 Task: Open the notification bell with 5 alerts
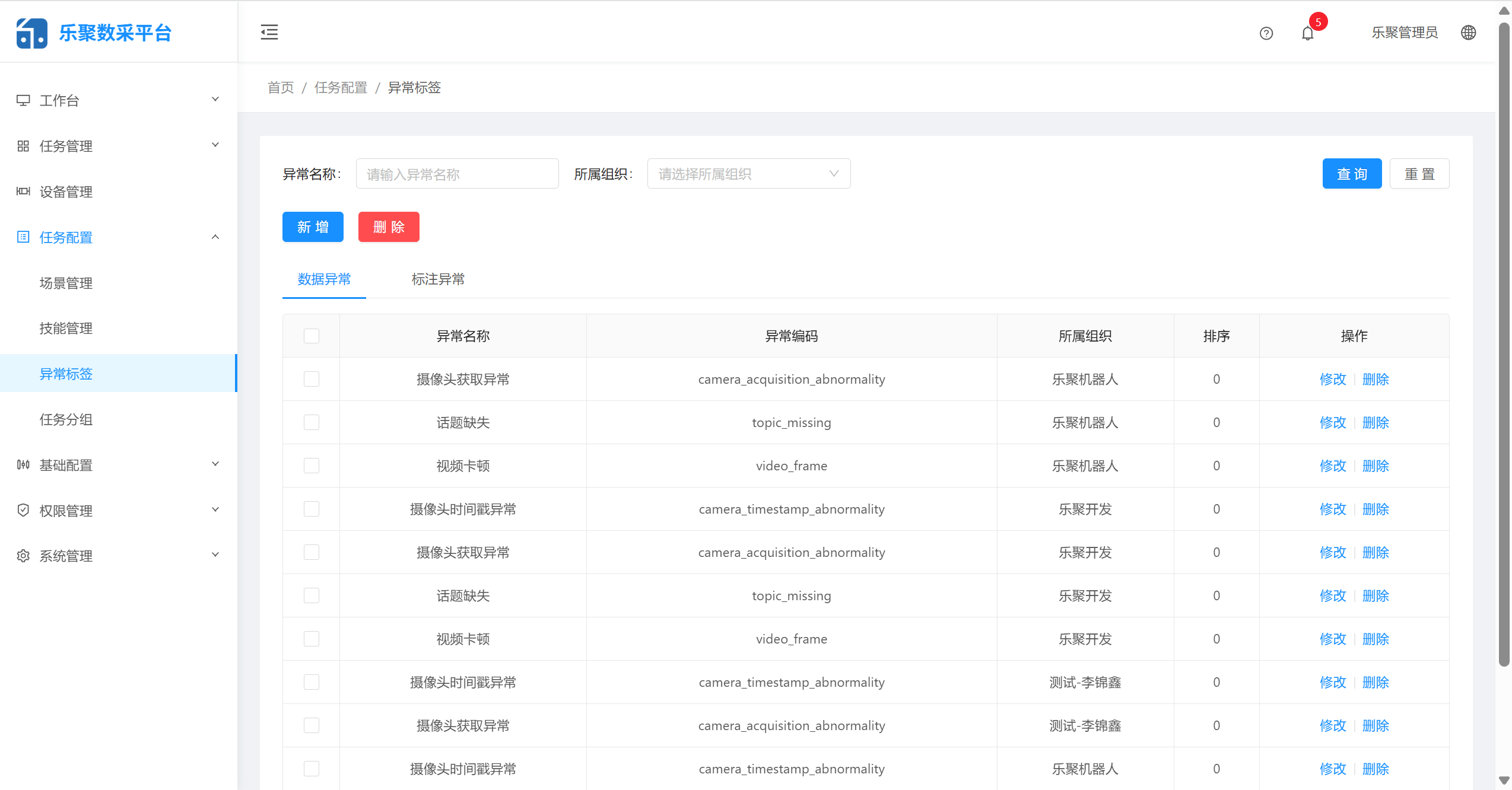[x=1307, y=34]
